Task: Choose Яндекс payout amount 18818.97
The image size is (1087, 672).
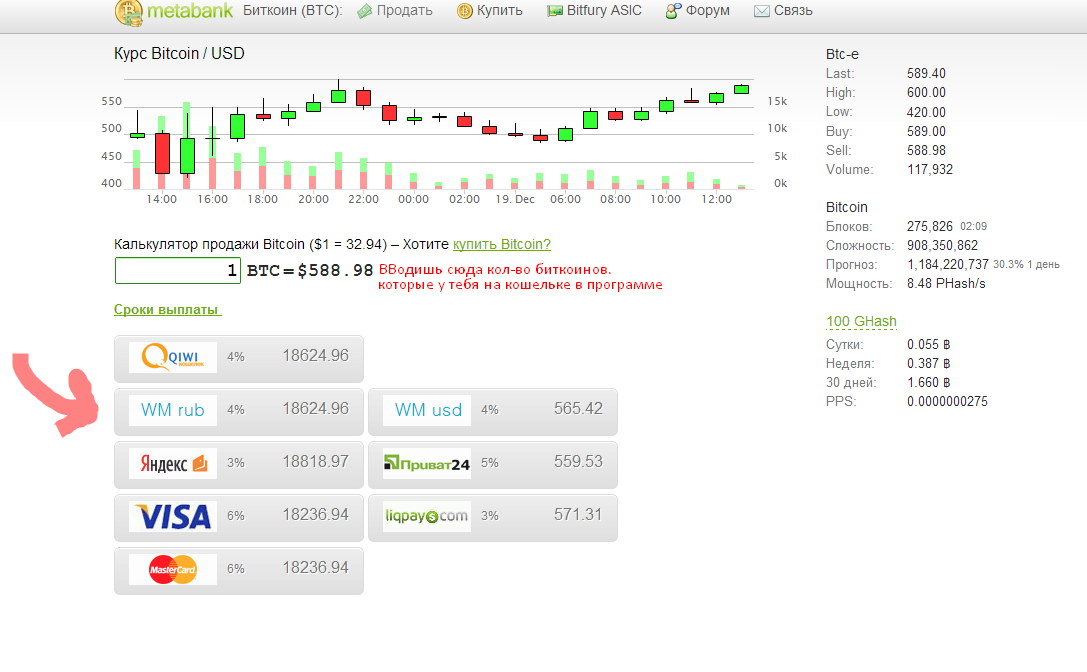Action: click(x=315, y=462)
